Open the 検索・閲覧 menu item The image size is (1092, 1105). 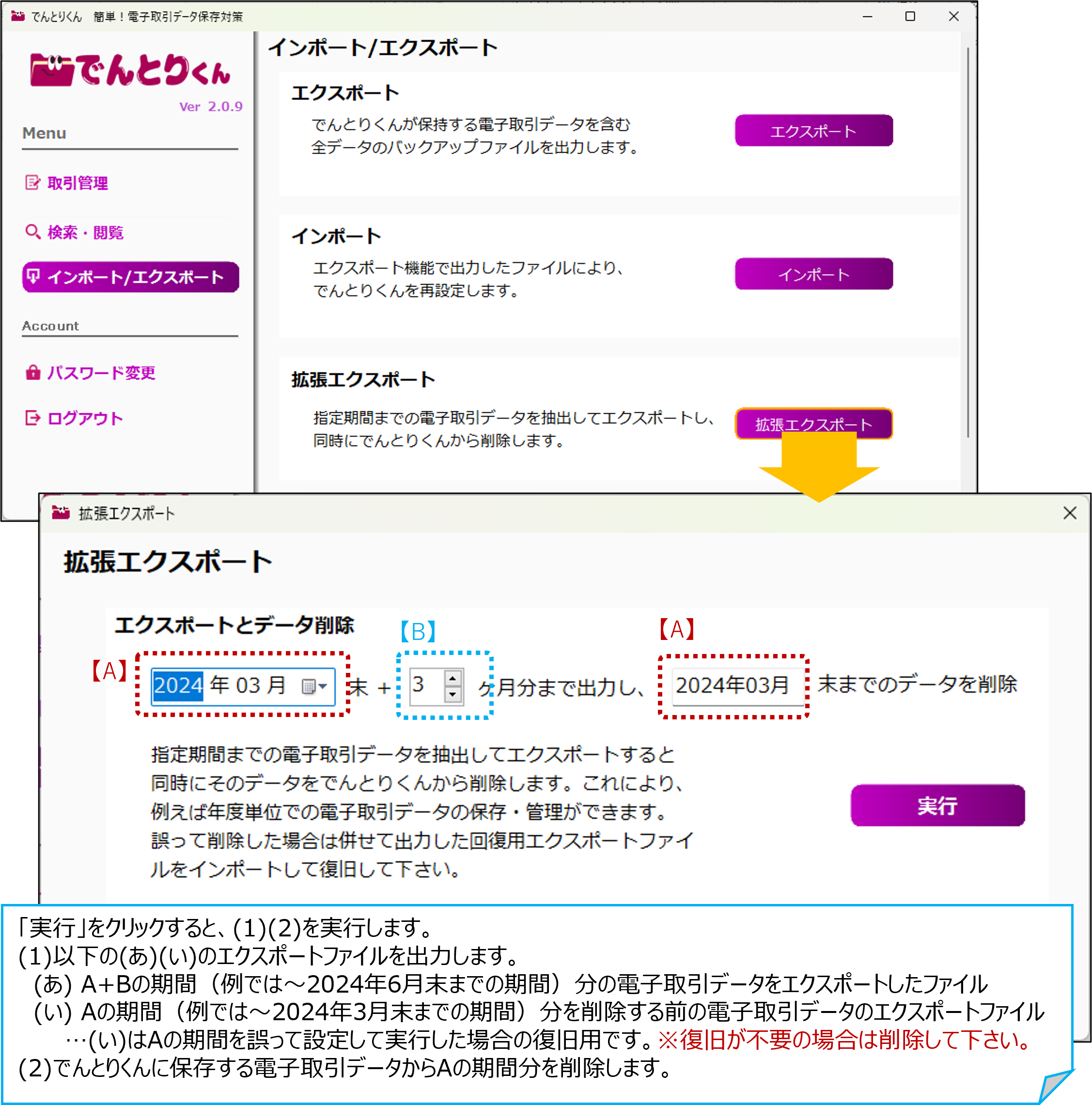coord(85,233)
